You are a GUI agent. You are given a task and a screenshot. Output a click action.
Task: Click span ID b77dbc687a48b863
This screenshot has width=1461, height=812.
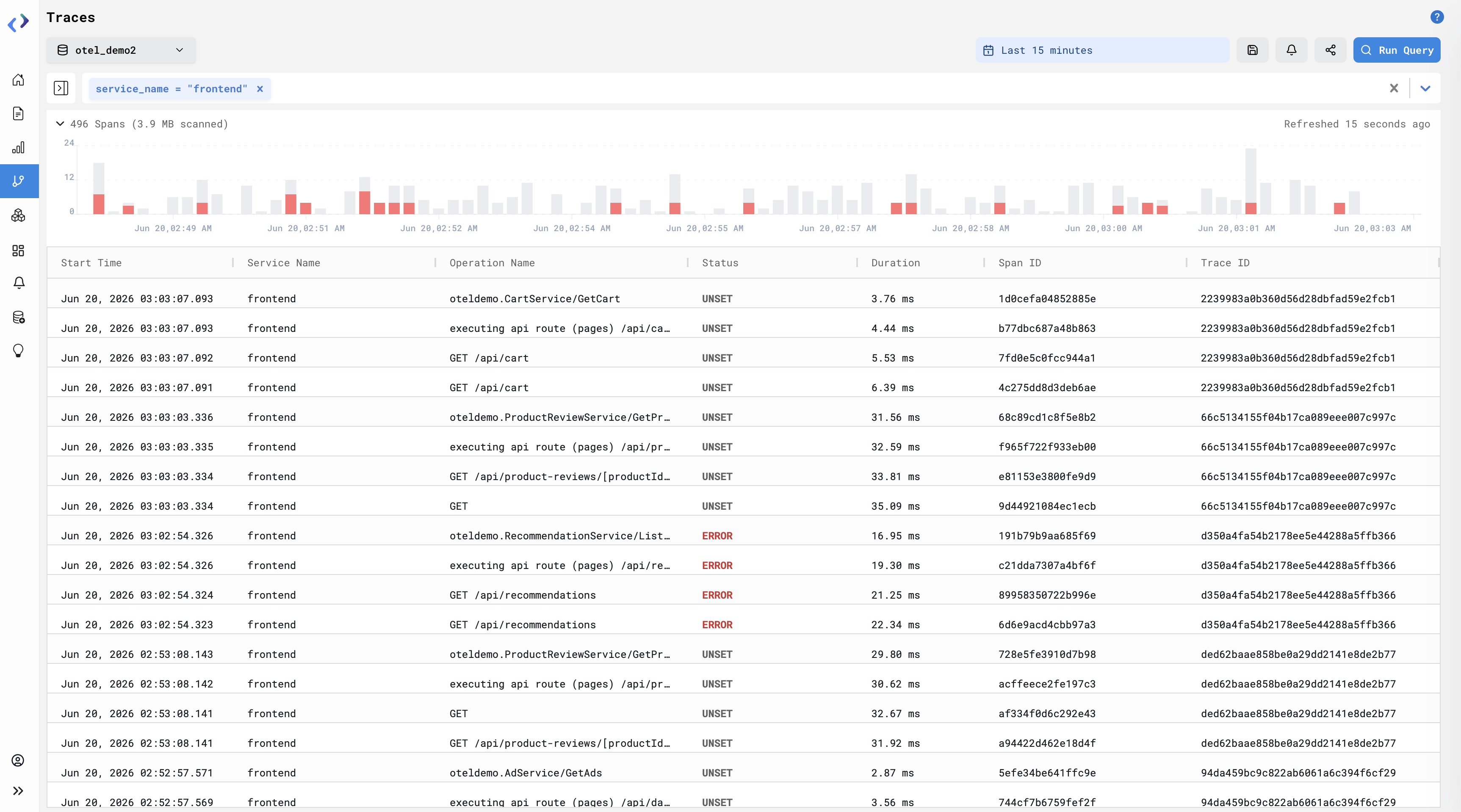1047,328
